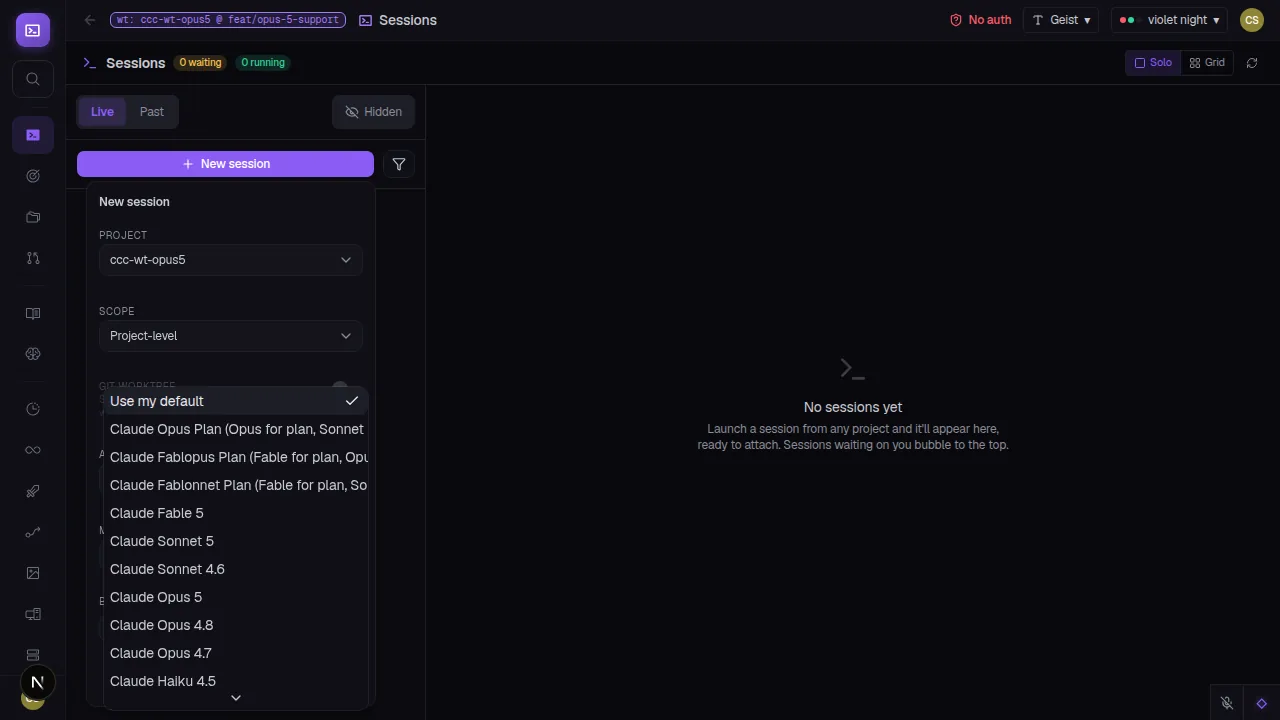
Task: Open the book icon in the sidebar
Action: (33, 313)
